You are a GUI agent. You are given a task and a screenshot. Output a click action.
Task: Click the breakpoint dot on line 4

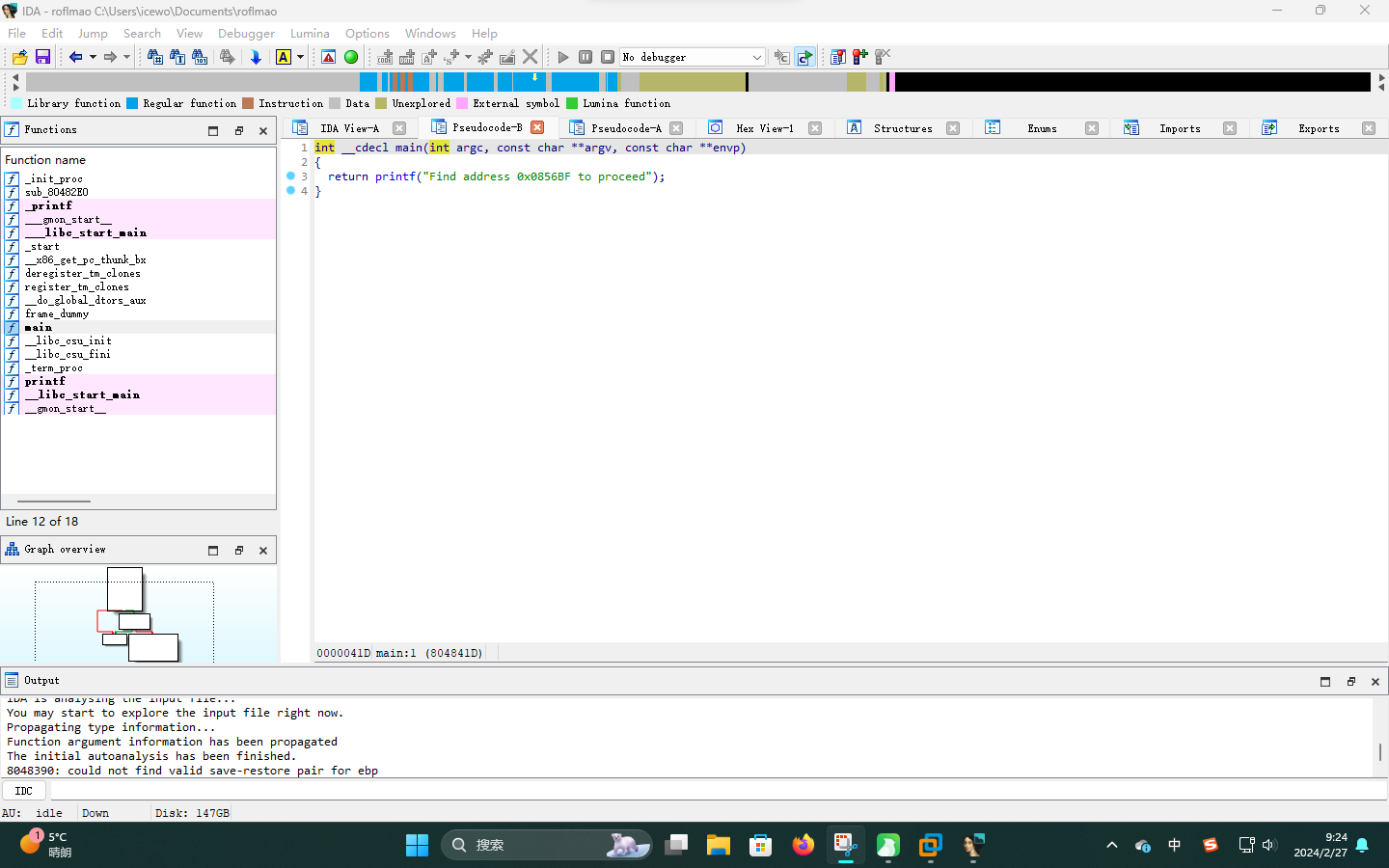pyautogui.click(x=290, y=190)
